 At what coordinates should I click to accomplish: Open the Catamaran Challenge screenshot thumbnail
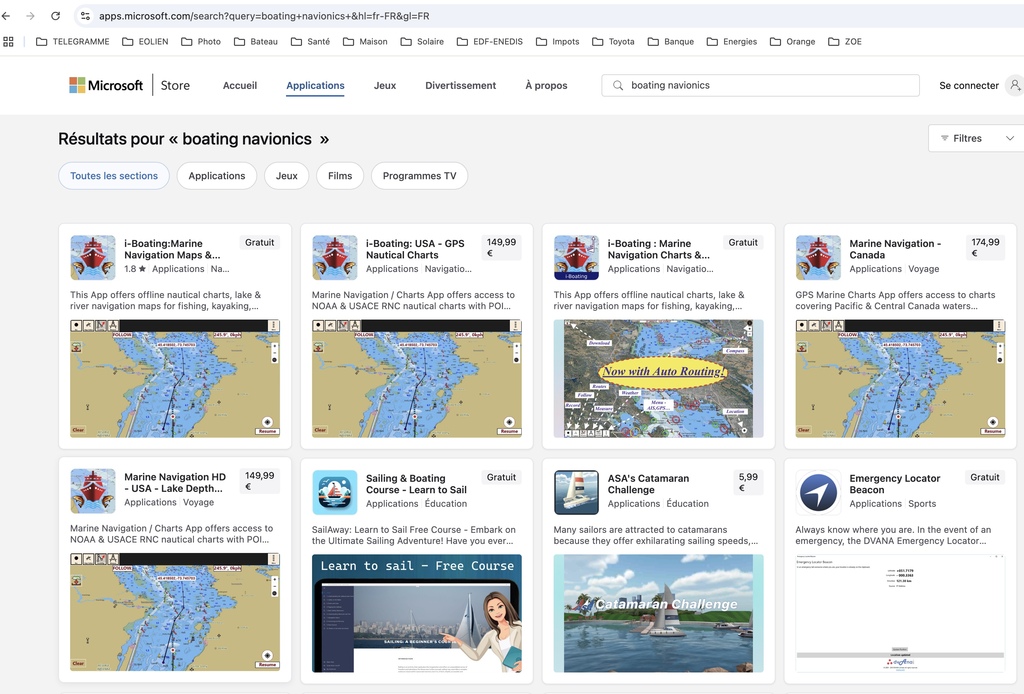(658, 614)
